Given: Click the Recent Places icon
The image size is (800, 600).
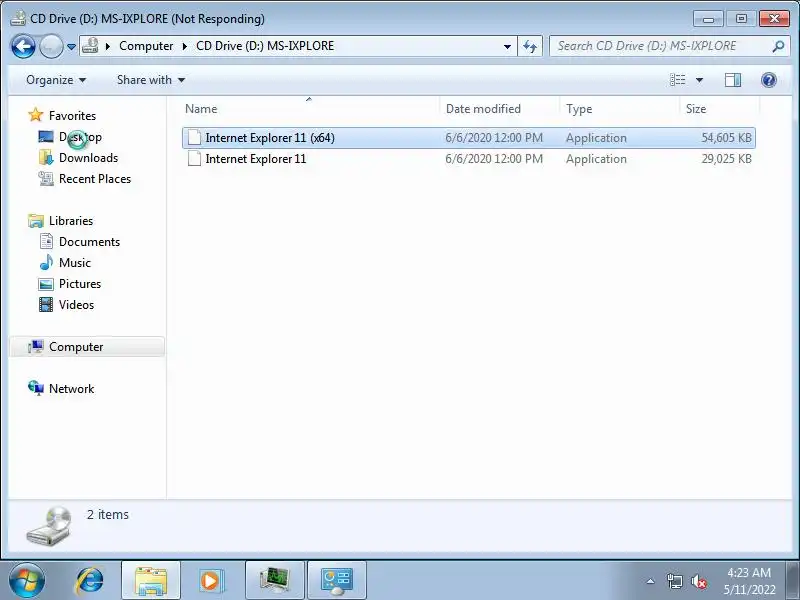Looking at the screenshot, I should [x=46, y=179].
